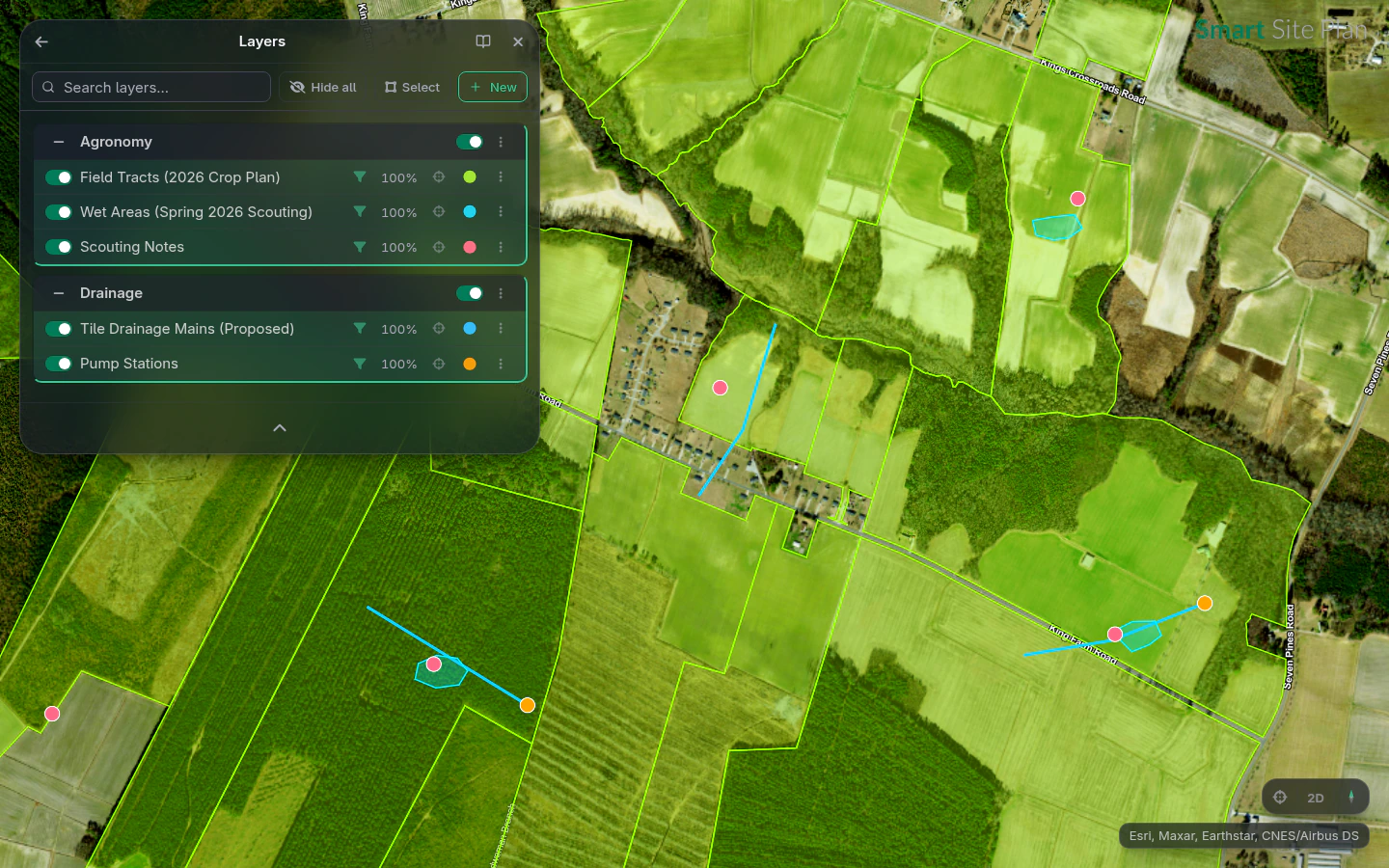This screenshot has width=1389, height=868.
Task: Hide the Pump Stations layer
Action: pos(59,364)
